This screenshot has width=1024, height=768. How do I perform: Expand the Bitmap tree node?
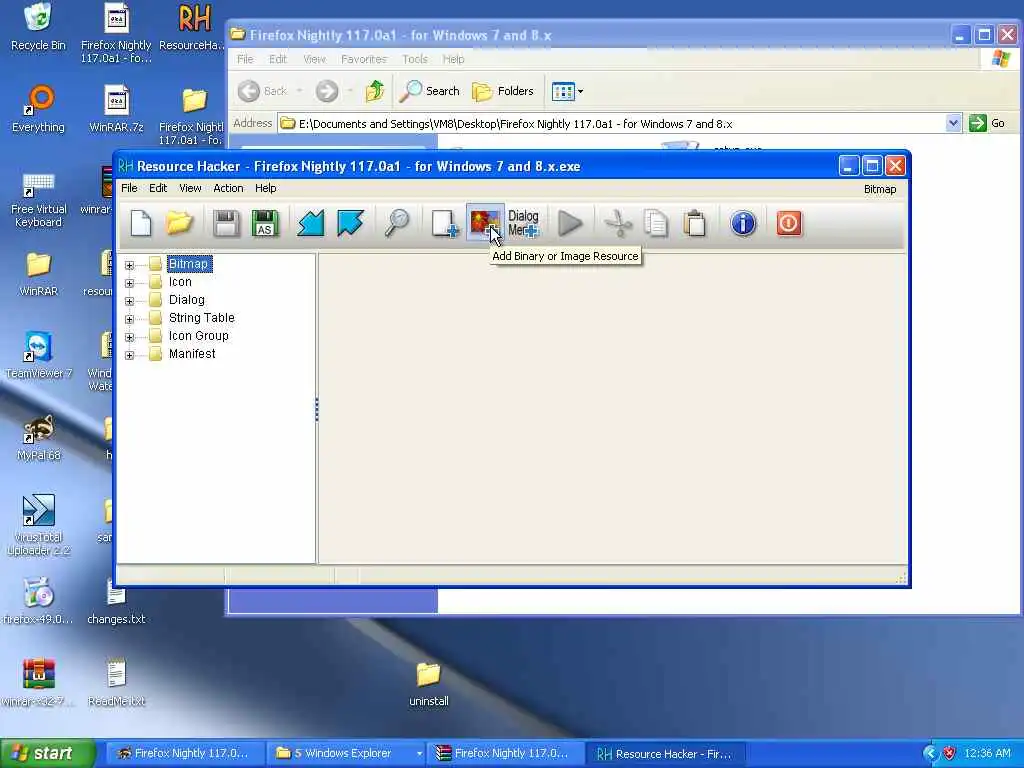129,265
